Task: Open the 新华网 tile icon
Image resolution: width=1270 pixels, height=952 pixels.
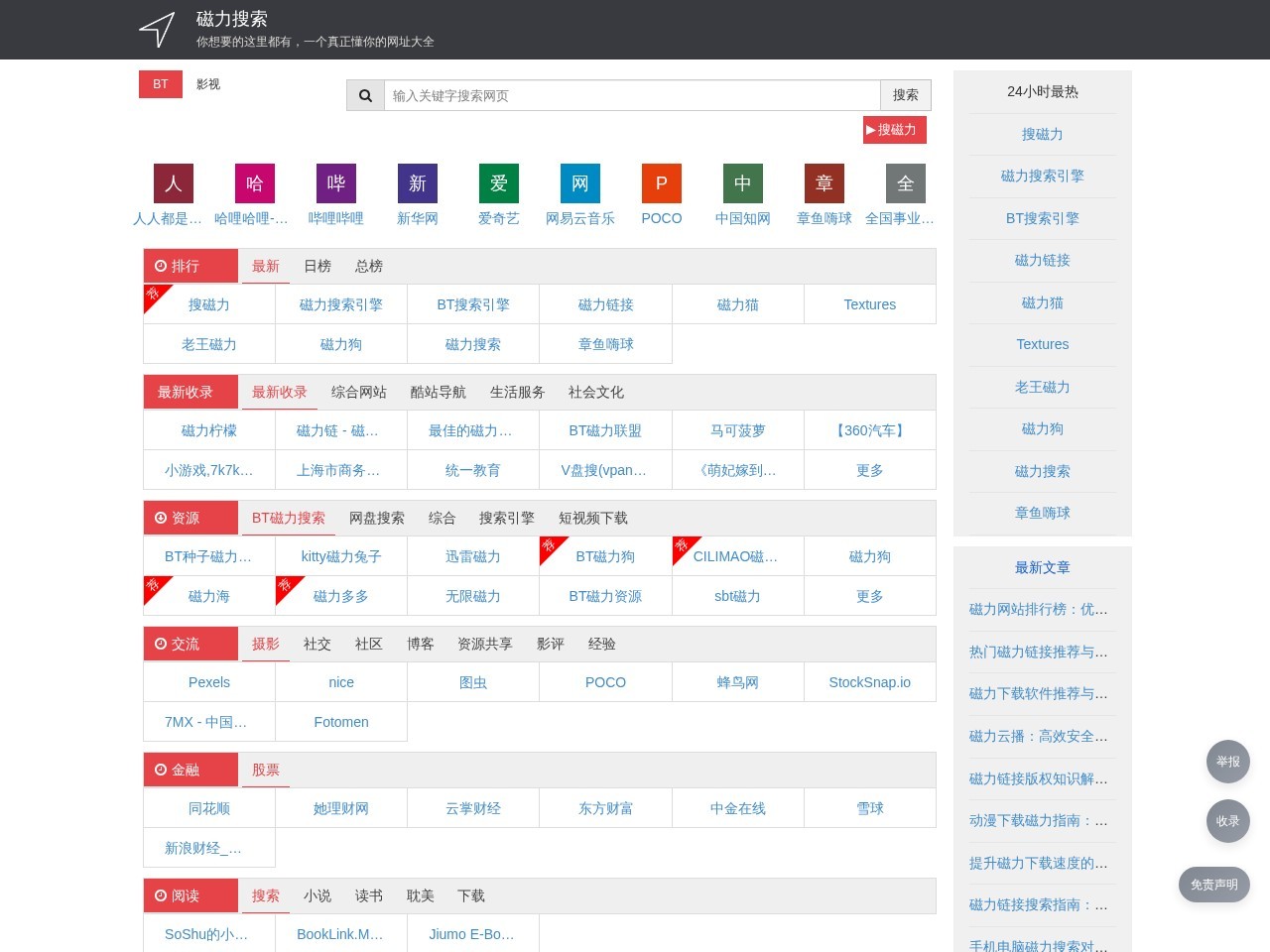Action: [x=418, y=183]
